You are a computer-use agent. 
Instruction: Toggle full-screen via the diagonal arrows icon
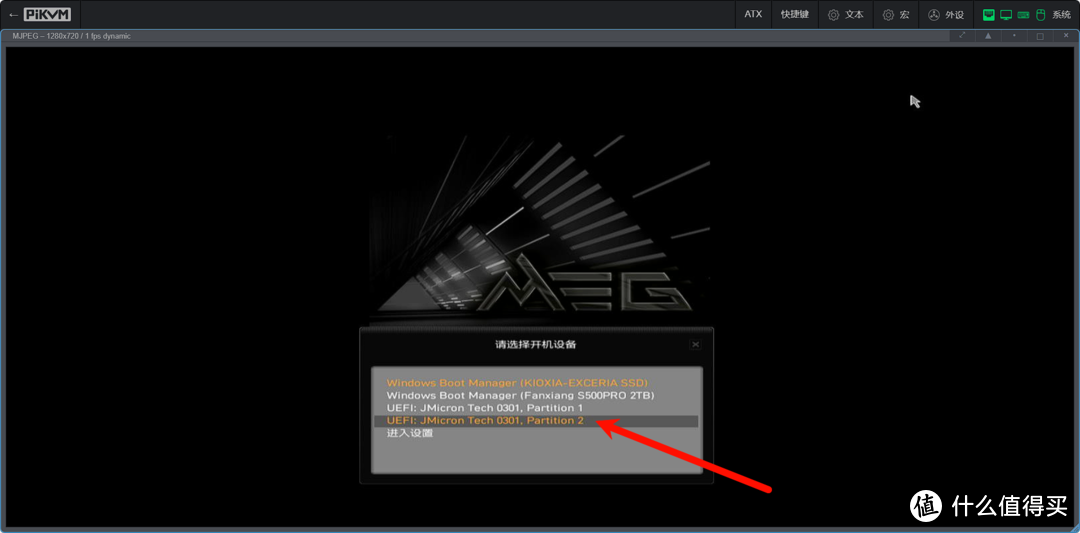pos(962,36)
